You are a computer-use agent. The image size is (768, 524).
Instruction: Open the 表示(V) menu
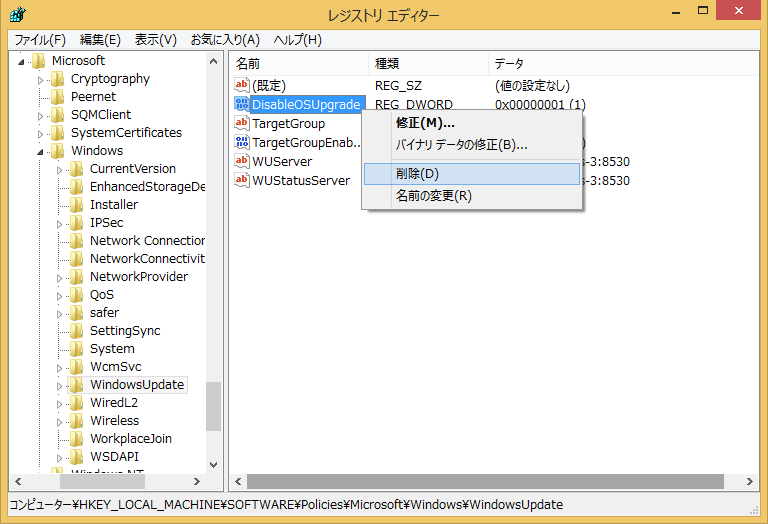coord(156,40)
